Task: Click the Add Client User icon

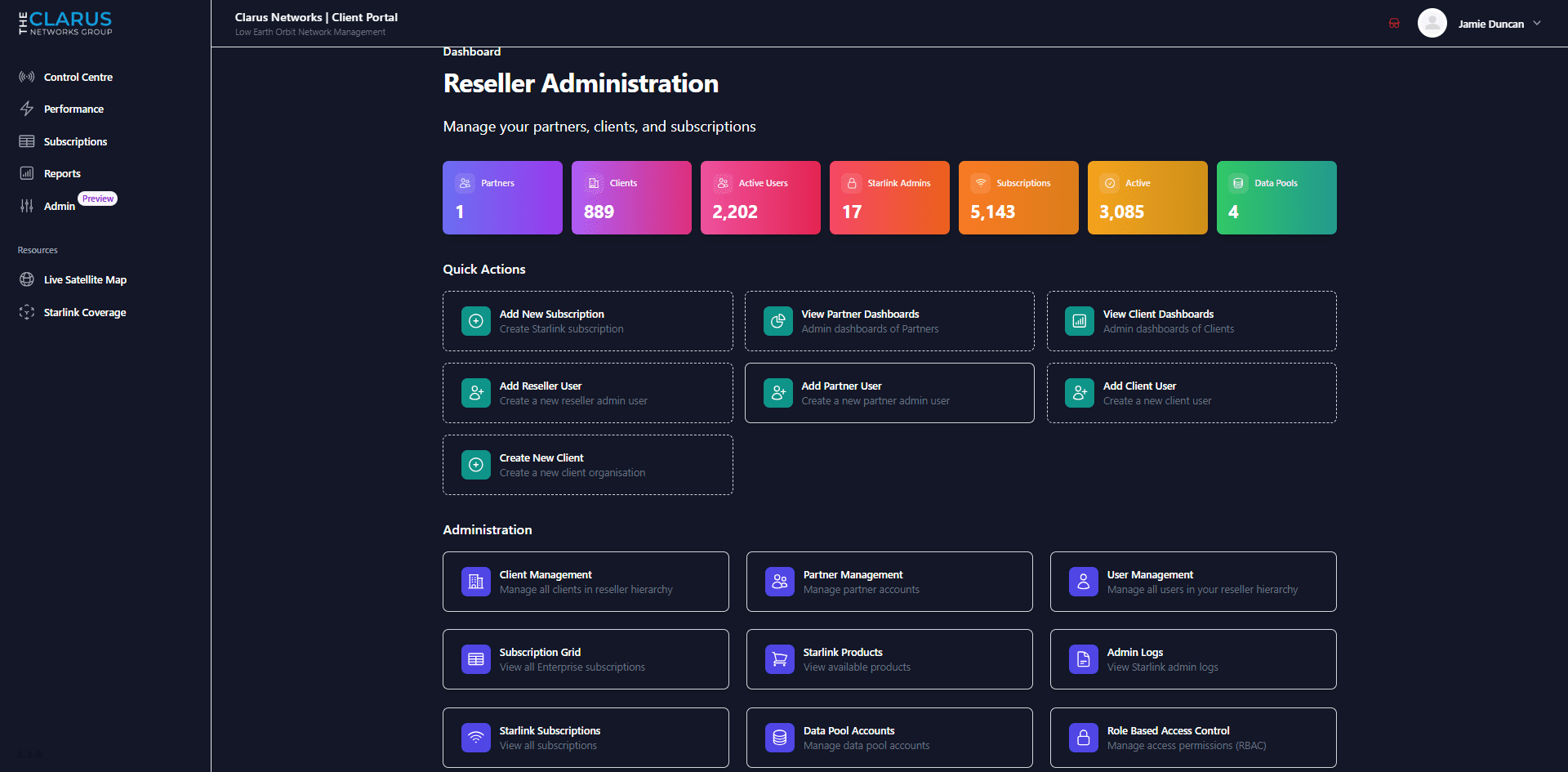Action: coord(1080,393)
